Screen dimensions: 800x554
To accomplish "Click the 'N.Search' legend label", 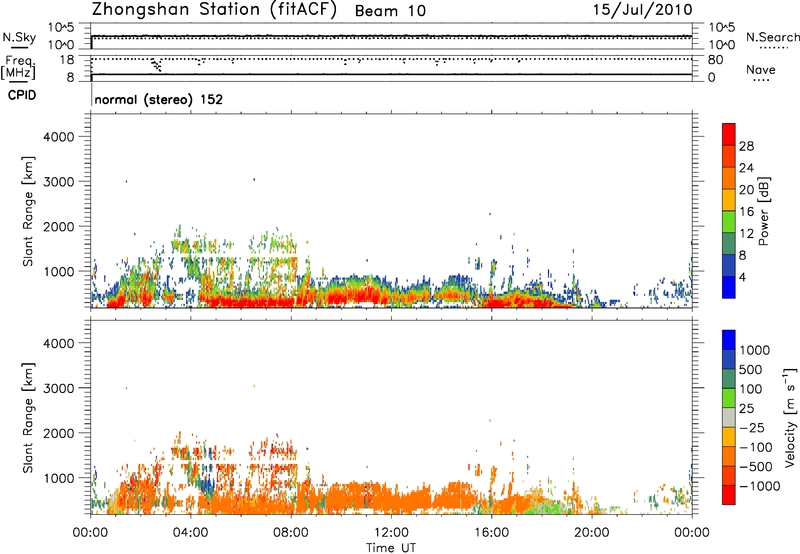I will tap(772, 37).
